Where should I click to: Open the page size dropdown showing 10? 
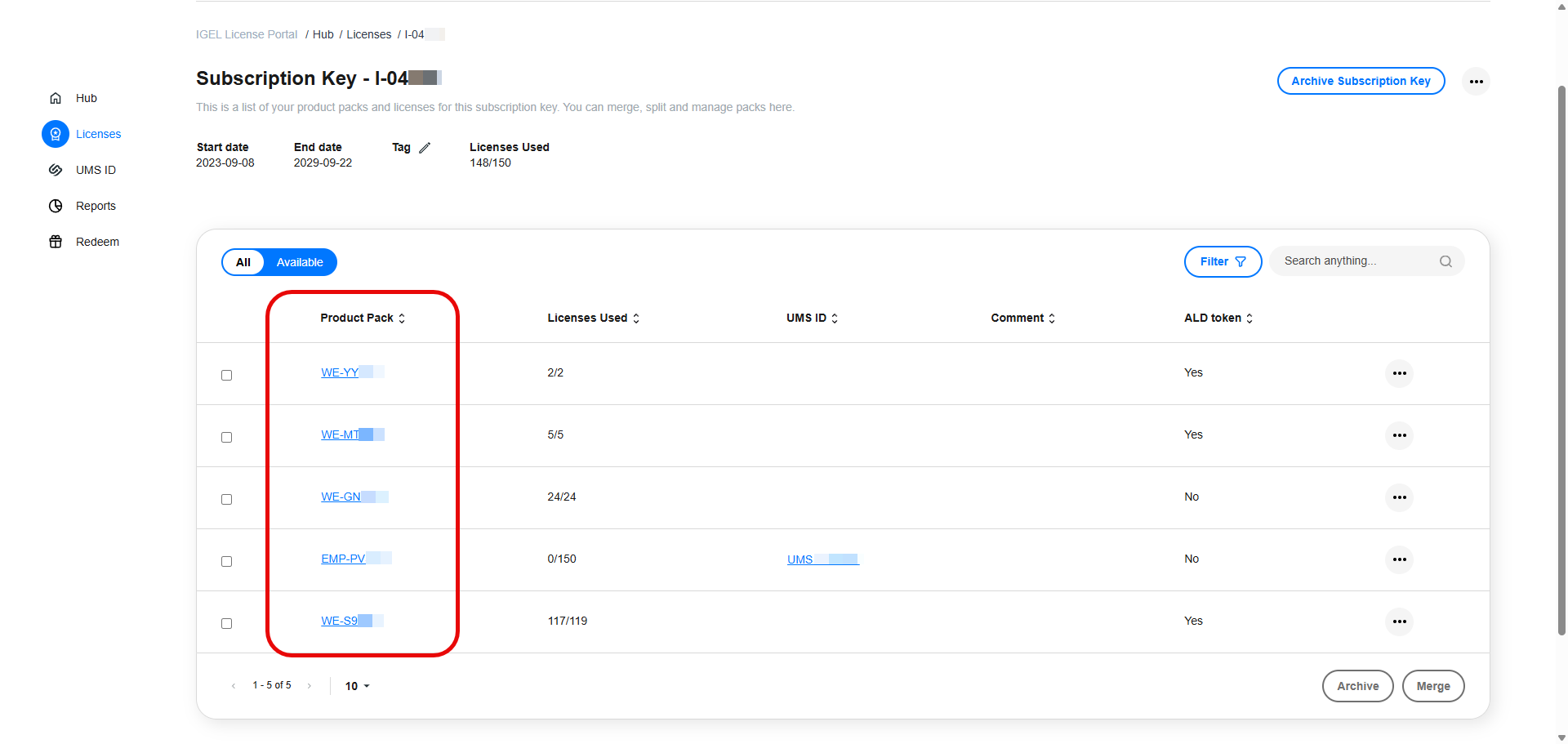(357, 686)
